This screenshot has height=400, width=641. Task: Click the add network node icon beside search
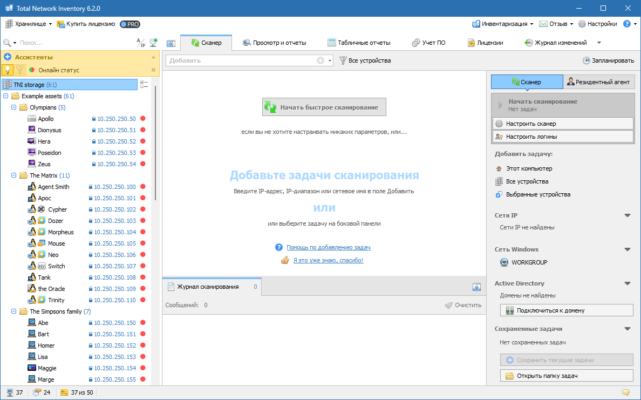[154, 43]
